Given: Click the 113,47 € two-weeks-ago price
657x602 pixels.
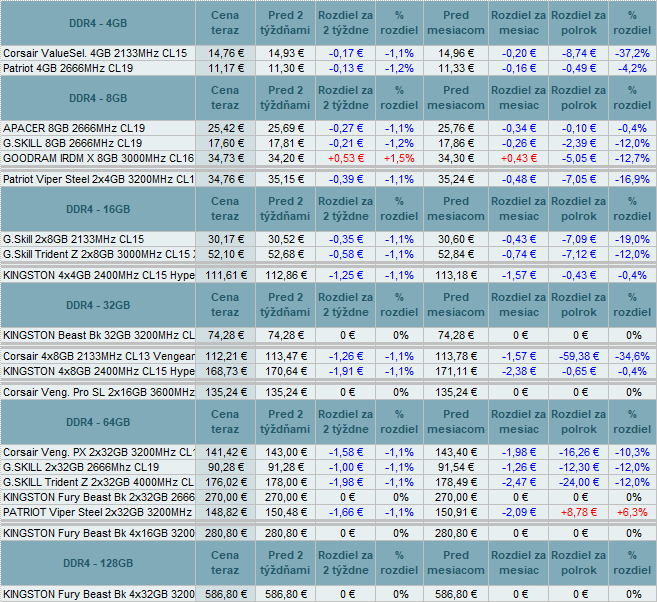Looking at the screenshot, I should [285, 357].
